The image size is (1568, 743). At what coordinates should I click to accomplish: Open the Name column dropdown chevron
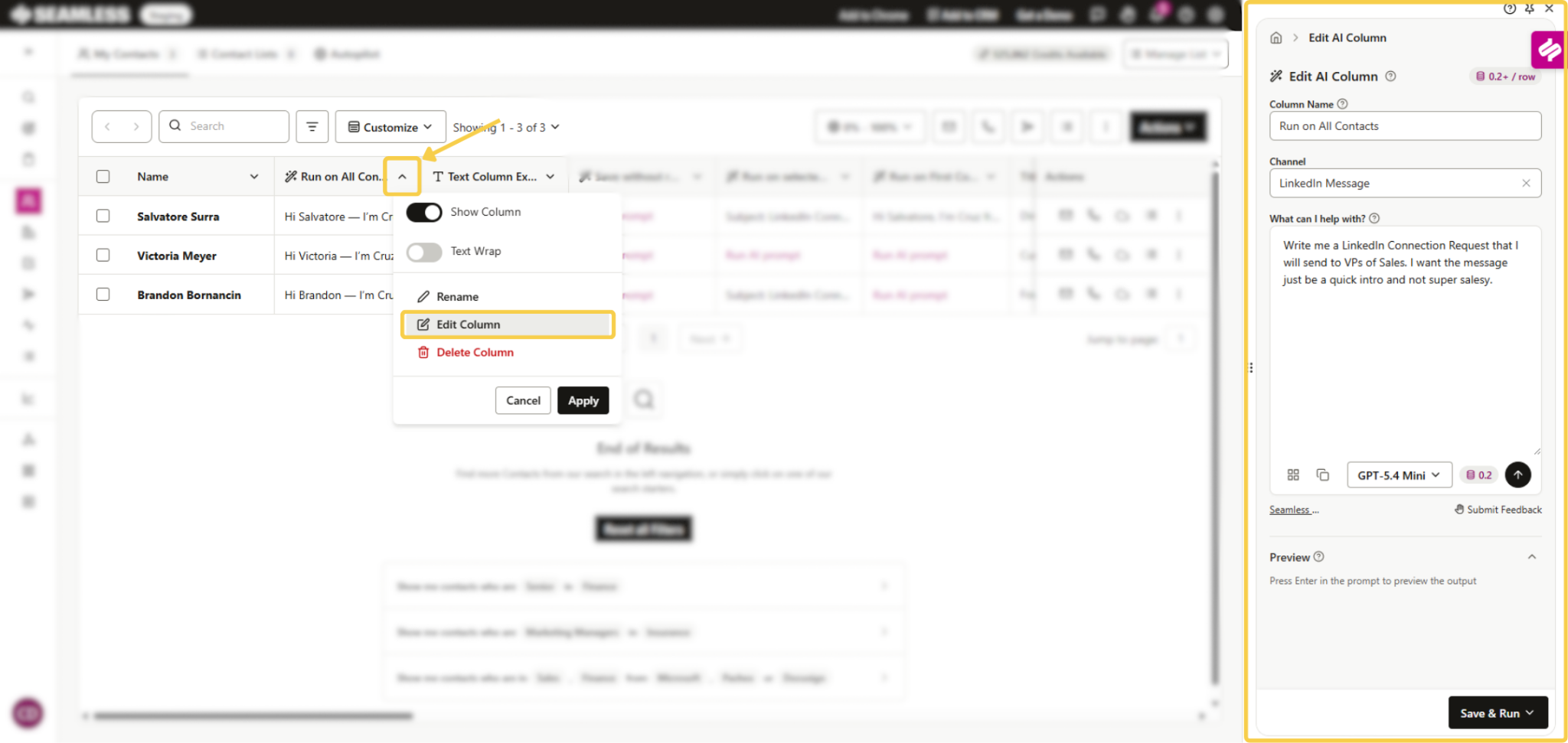pyautogui.click(x=254, y=177)
